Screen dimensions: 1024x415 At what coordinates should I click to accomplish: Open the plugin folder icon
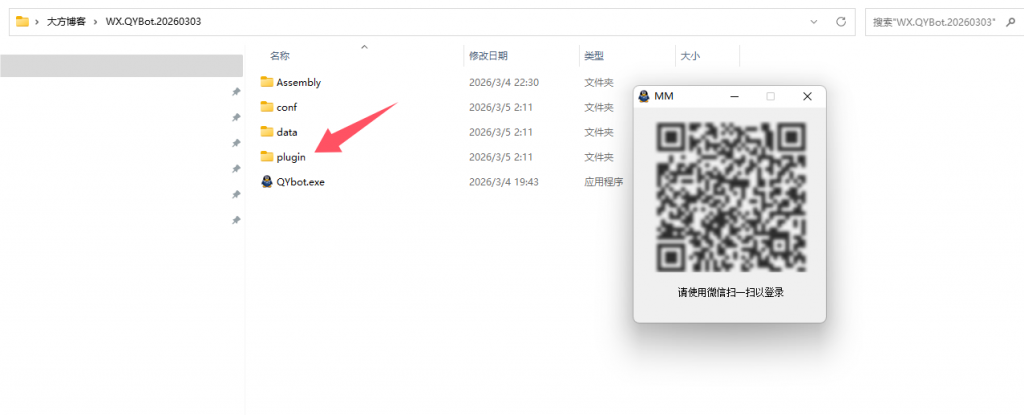pos(266,156)
